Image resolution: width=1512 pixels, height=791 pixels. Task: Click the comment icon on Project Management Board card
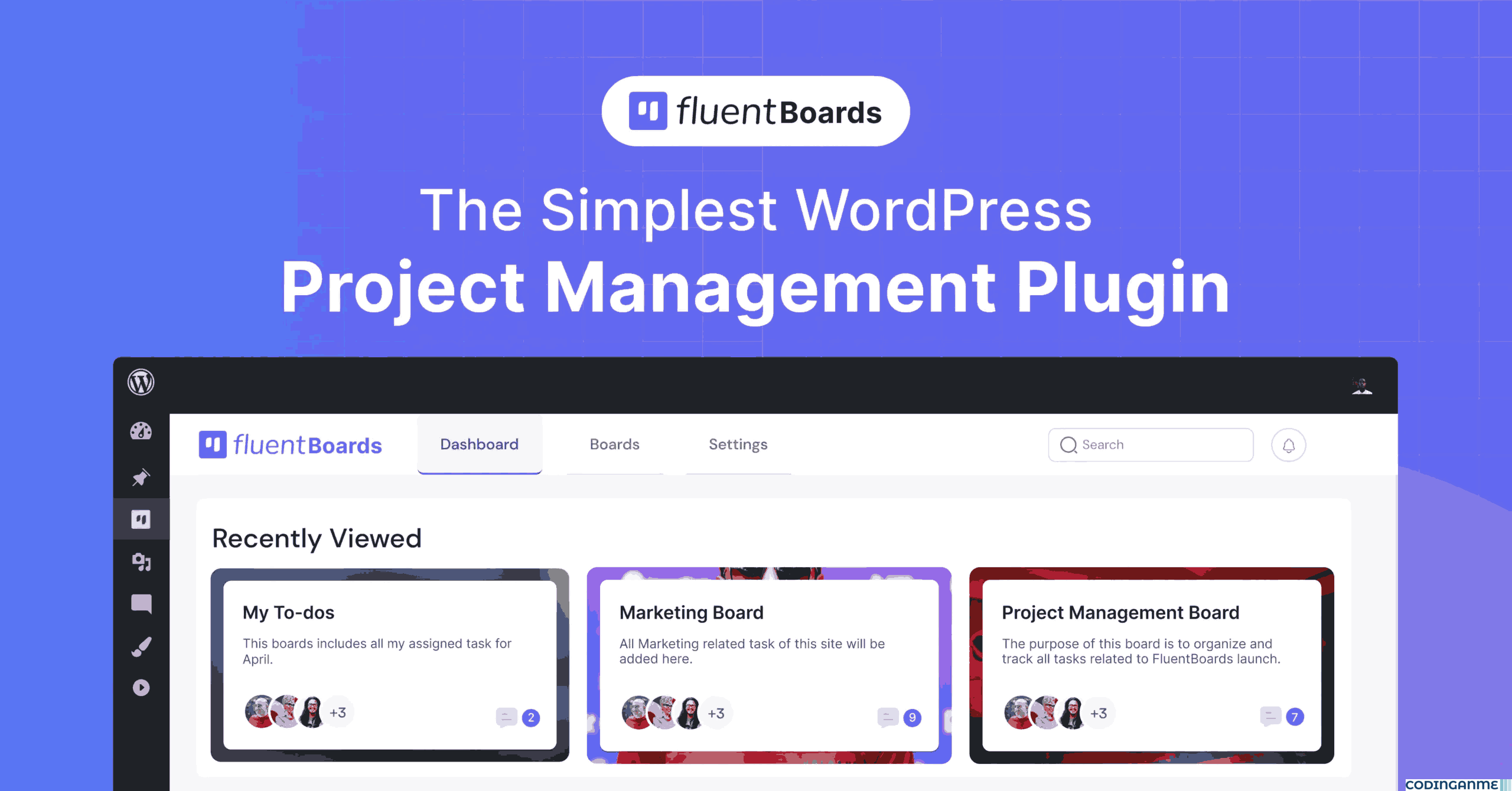tap(1270, 717)
